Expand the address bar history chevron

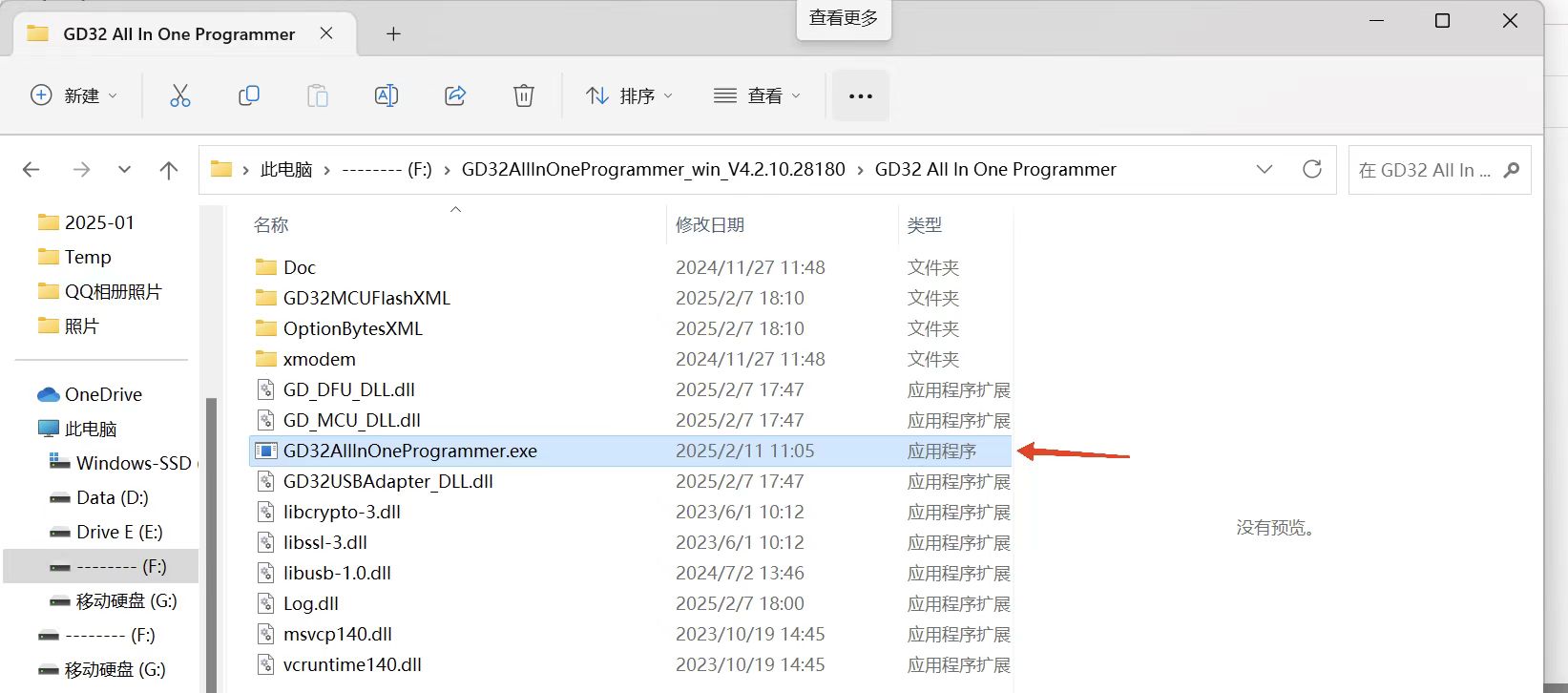(1265, 169)
